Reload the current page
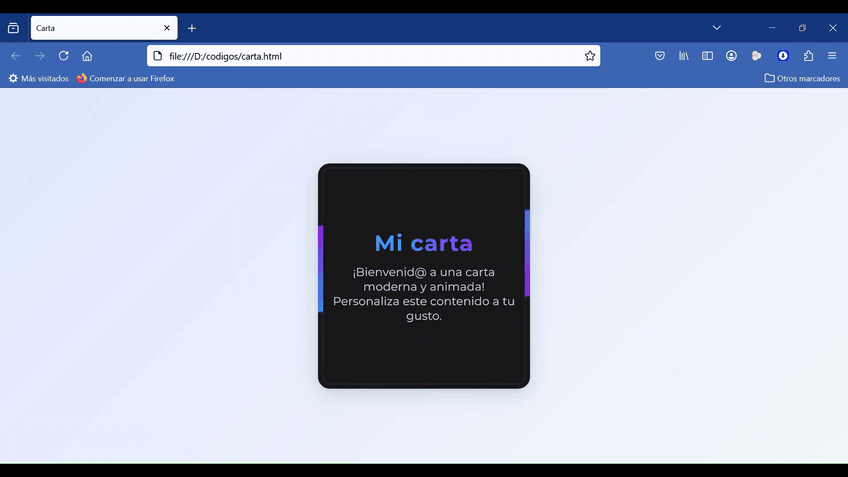 pos(64,56)
